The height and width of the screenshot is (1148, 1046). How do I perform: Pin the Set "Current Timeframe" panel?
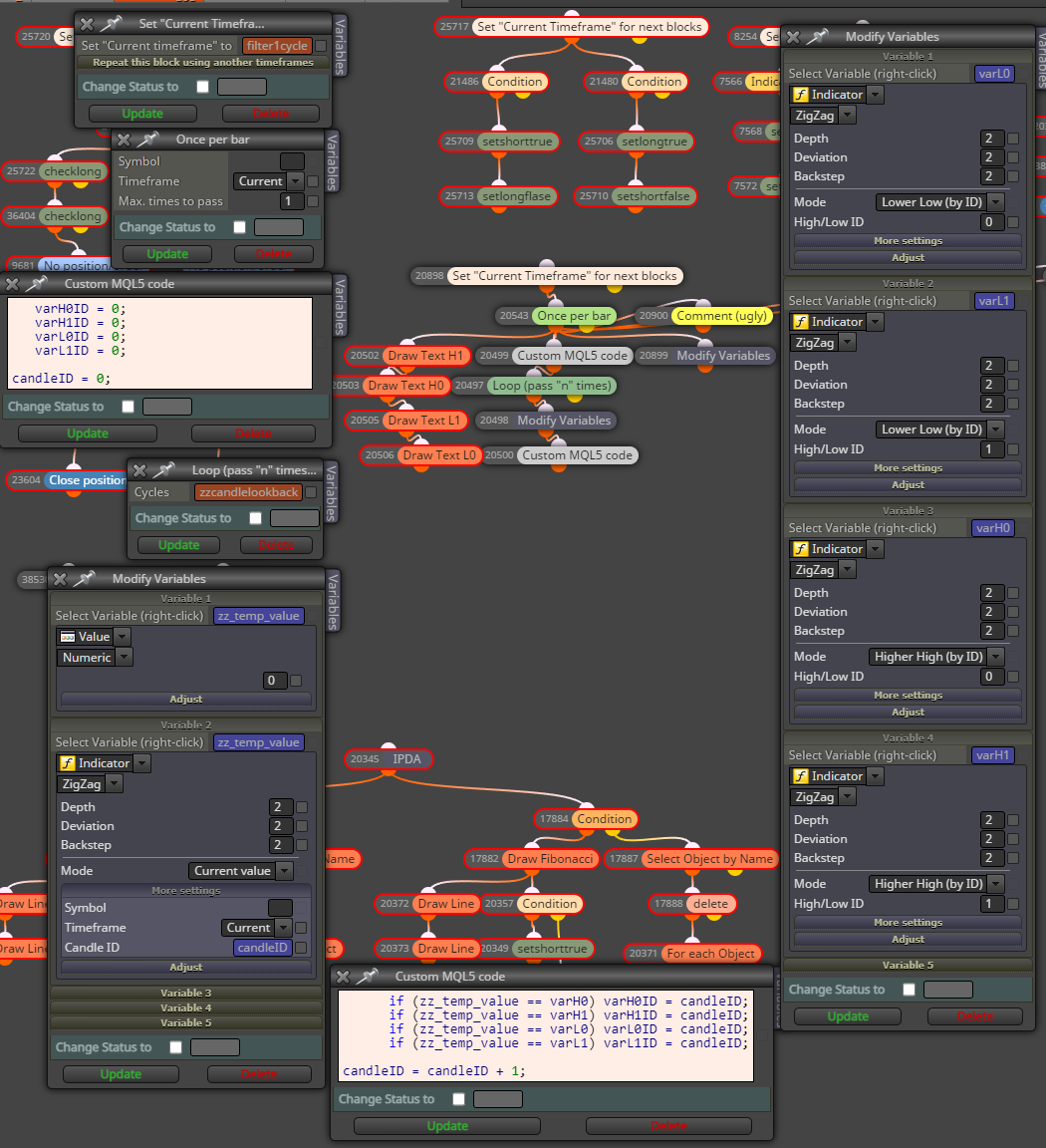click(x=111, y=24)
